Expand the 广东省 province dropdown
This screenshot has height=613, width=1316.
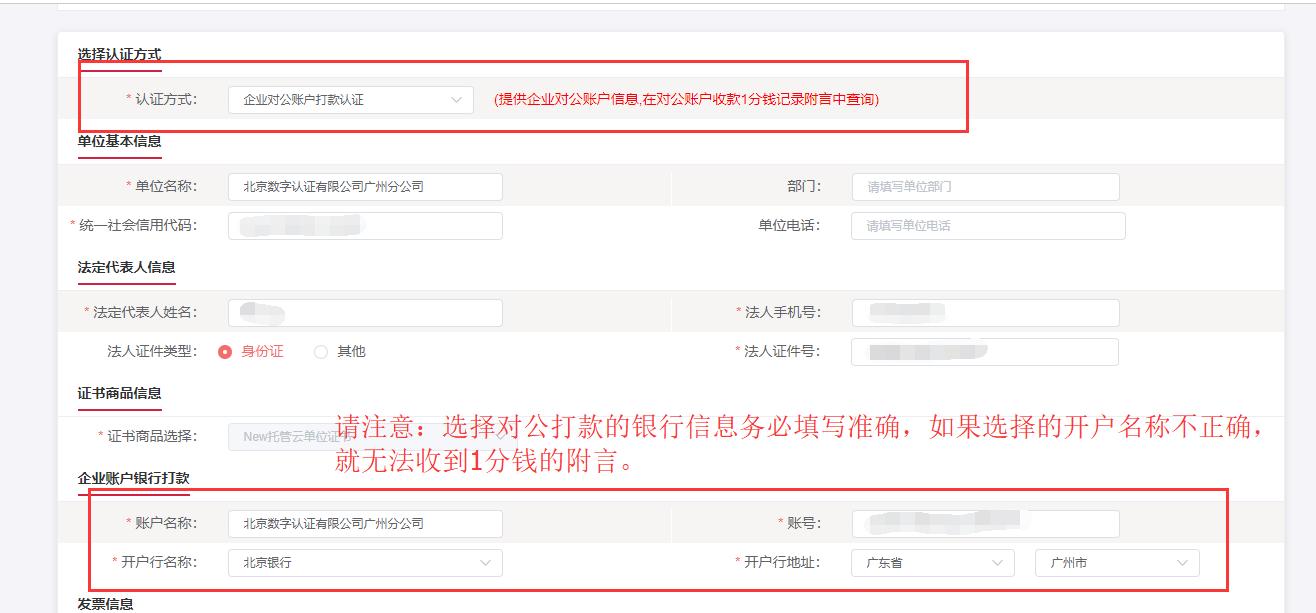click(x=997, y=563)
